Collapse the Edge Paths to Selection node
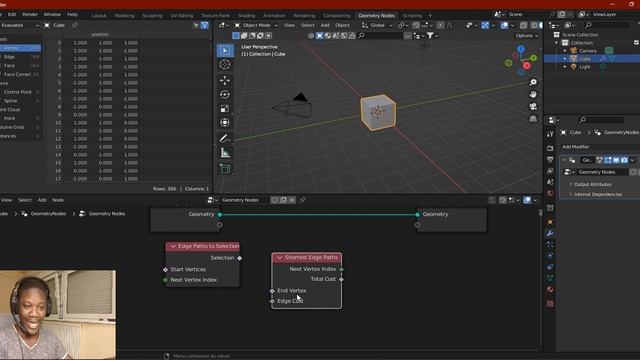The height and width of the screenshot is (360, 640). tap(173, 246)
